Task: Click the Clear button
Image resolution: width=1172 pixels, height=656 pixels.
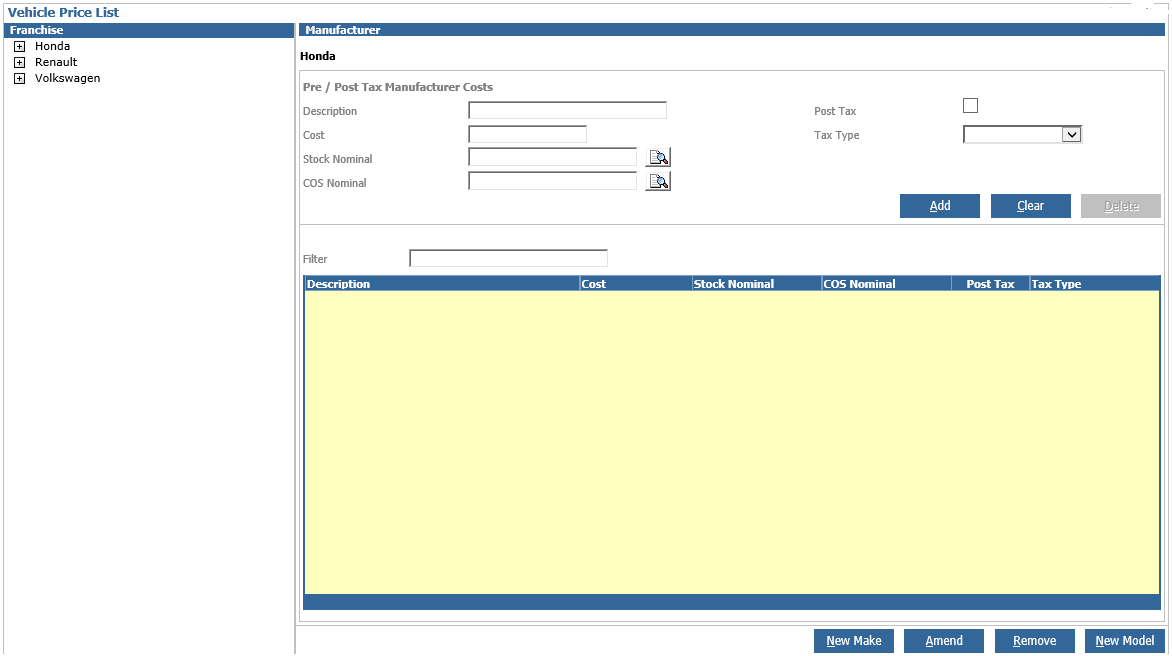Action: pyautogui.click(x=1031, y=206)
